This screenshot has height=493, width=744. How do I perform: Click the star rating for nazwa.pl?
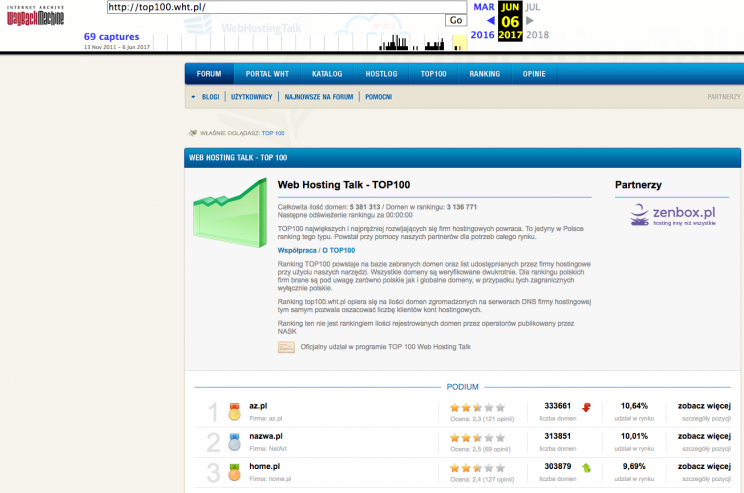477,437
